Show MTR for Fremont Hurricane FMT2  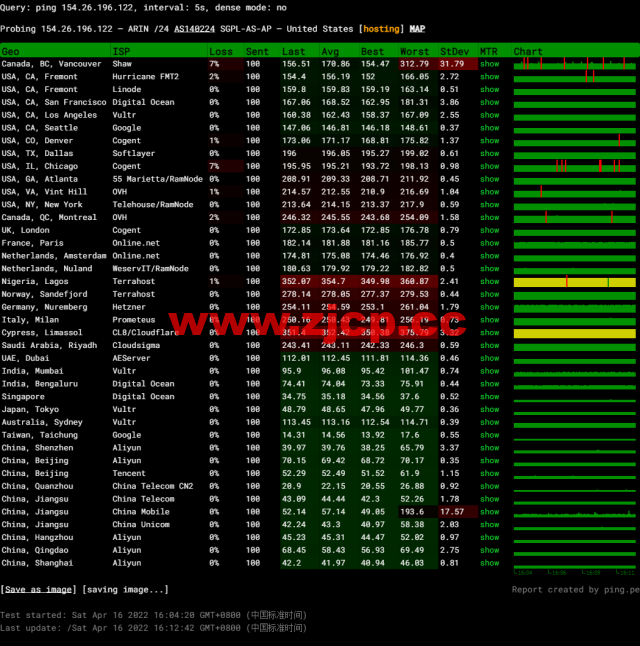(x=490, y=77)
